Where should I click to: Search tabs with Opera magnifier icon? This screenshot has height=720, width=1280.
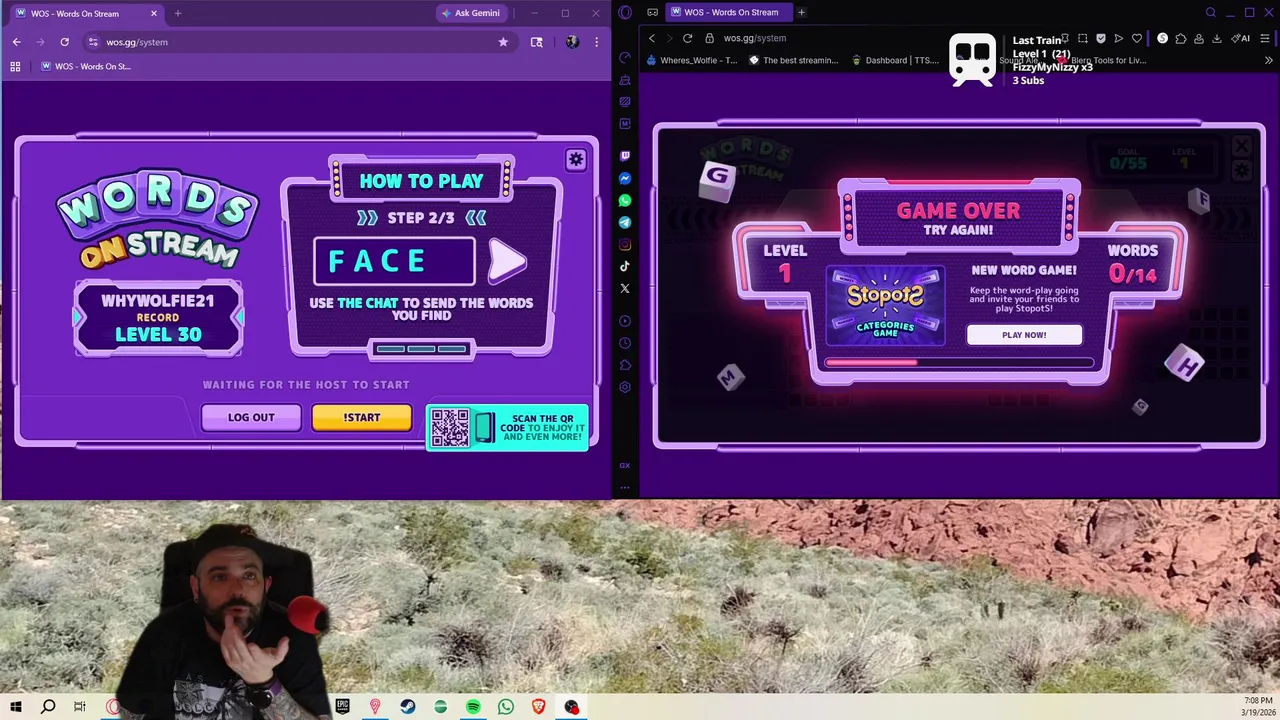coord(1211,12)
